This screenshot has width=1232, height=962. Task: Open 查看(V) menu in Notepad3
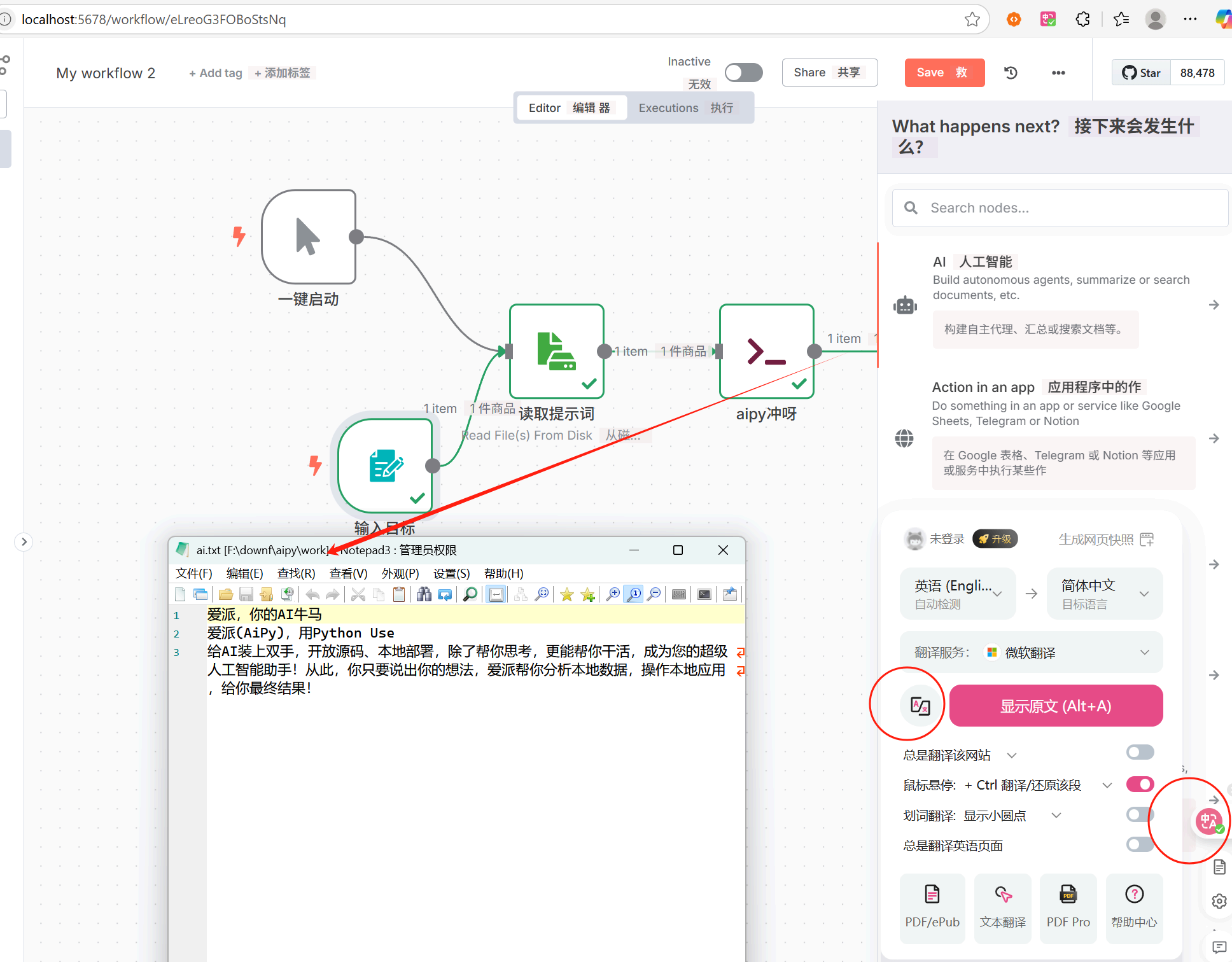pos(348,573)
